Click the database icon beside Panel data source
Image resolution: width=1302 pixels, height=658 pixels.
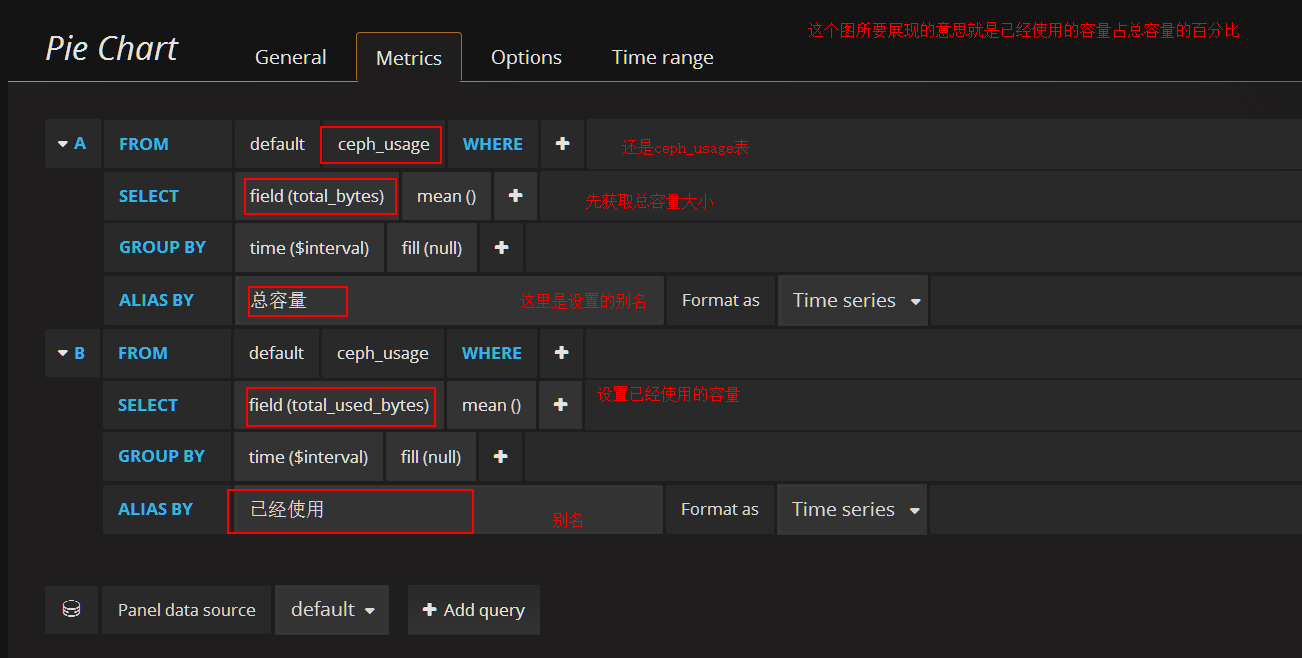[71, 610]
